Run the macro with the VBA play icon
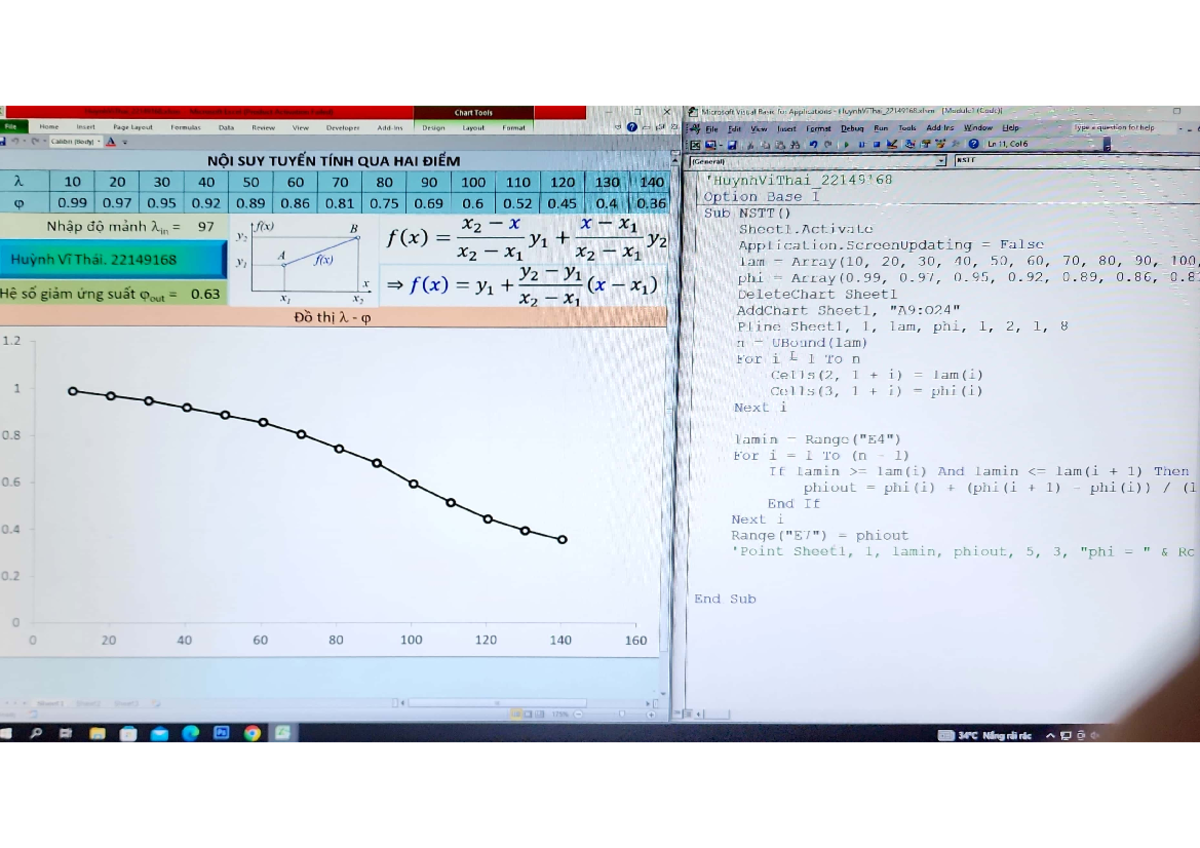The height and width of the screenshot is (848, 1200). coord(846,145)
